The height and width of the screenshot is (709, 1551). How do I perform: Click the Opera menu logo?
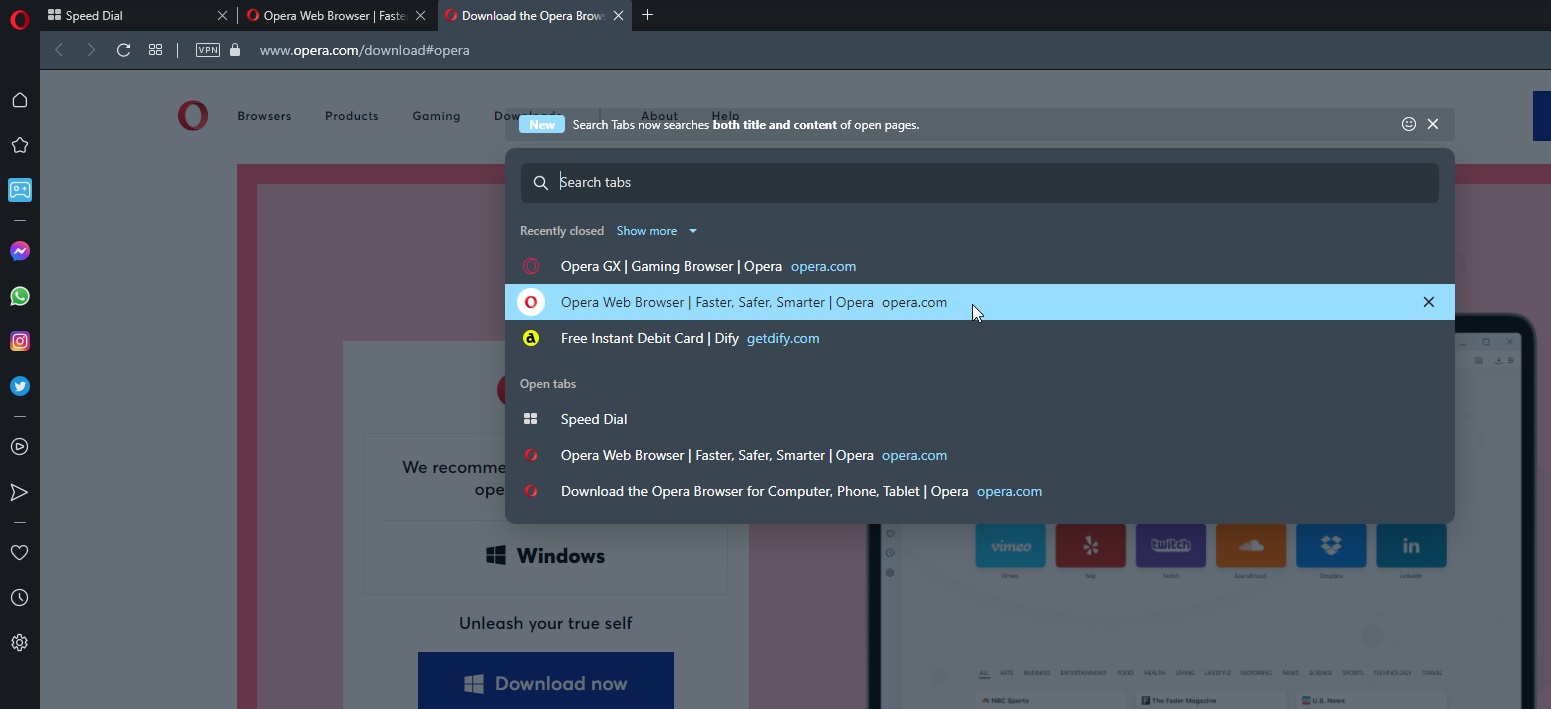pos(19,16)
